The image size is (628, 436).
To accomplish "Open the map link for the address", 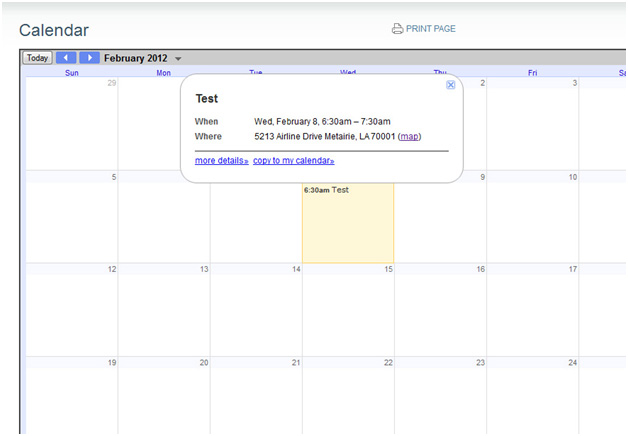I will 410,137.
